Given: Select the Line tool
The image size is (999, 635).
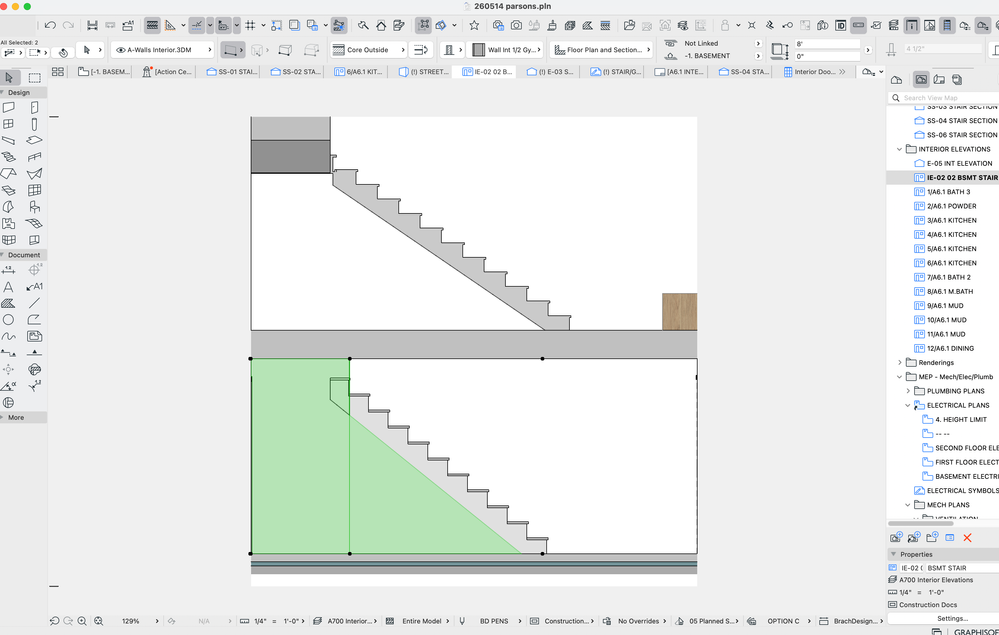Looking at the screenshot, I should pos(34,303).
